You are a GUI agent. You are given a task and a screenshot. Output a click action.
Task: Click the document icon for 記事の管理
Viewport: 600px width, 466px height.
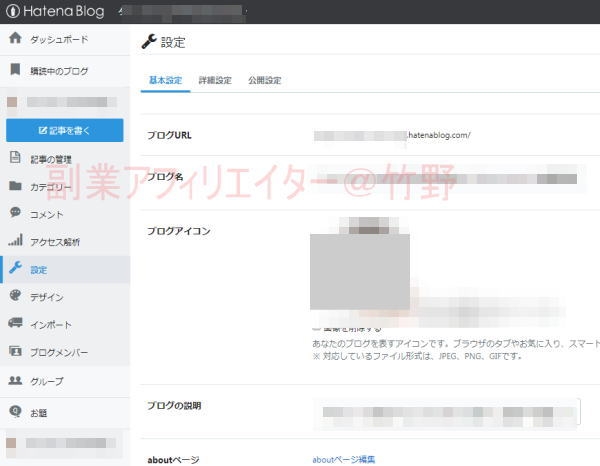tap(15, 158)
